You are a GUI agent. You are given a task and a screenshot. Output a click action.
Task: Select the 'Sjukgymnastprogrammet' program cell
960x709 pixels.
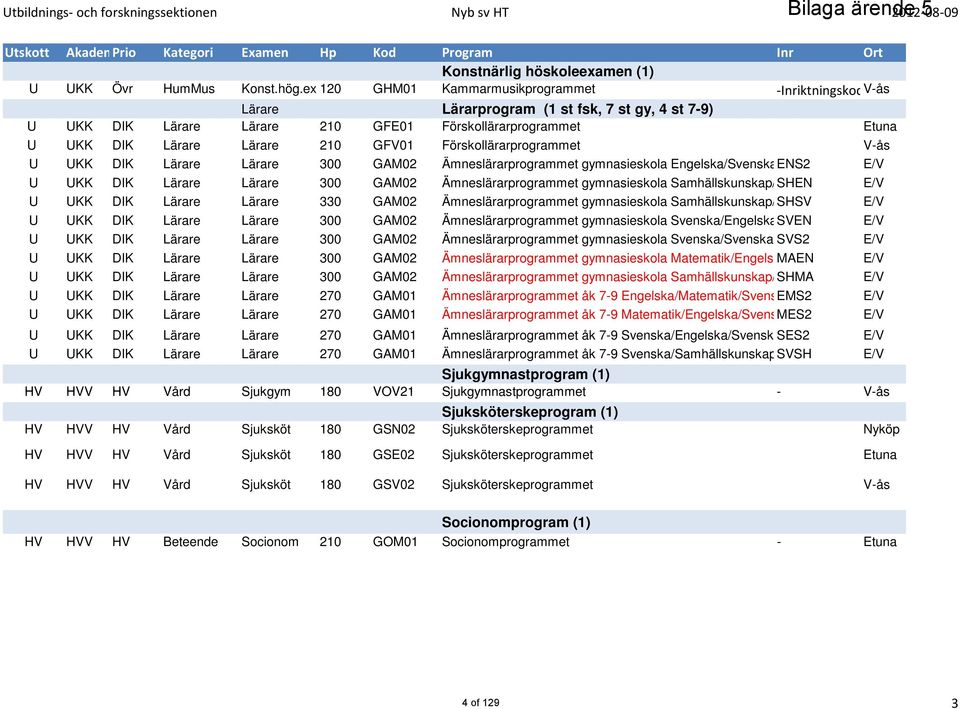[x=514, y=392]
